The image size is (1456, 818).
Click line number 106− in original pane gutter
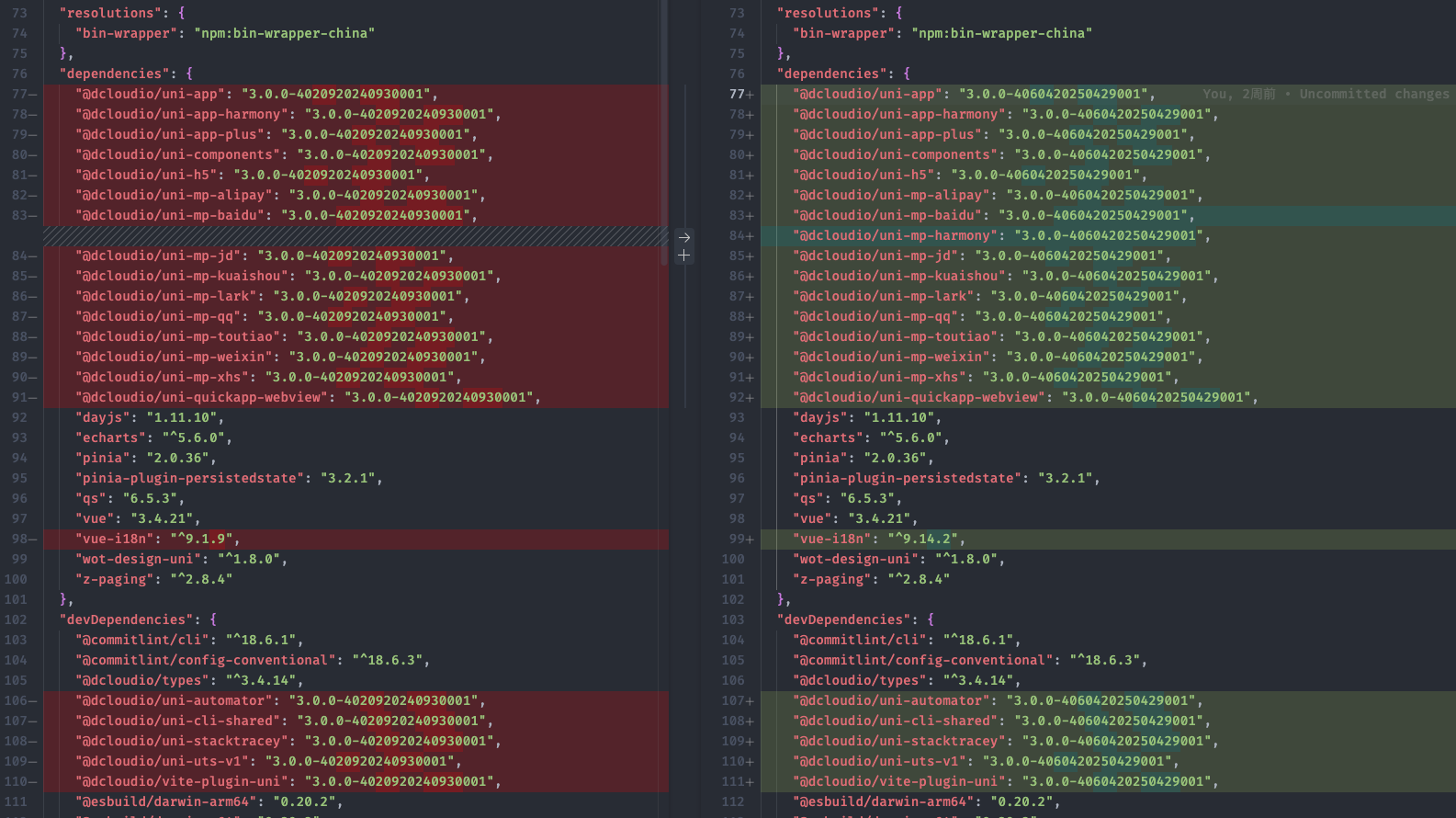coord(21,700)
